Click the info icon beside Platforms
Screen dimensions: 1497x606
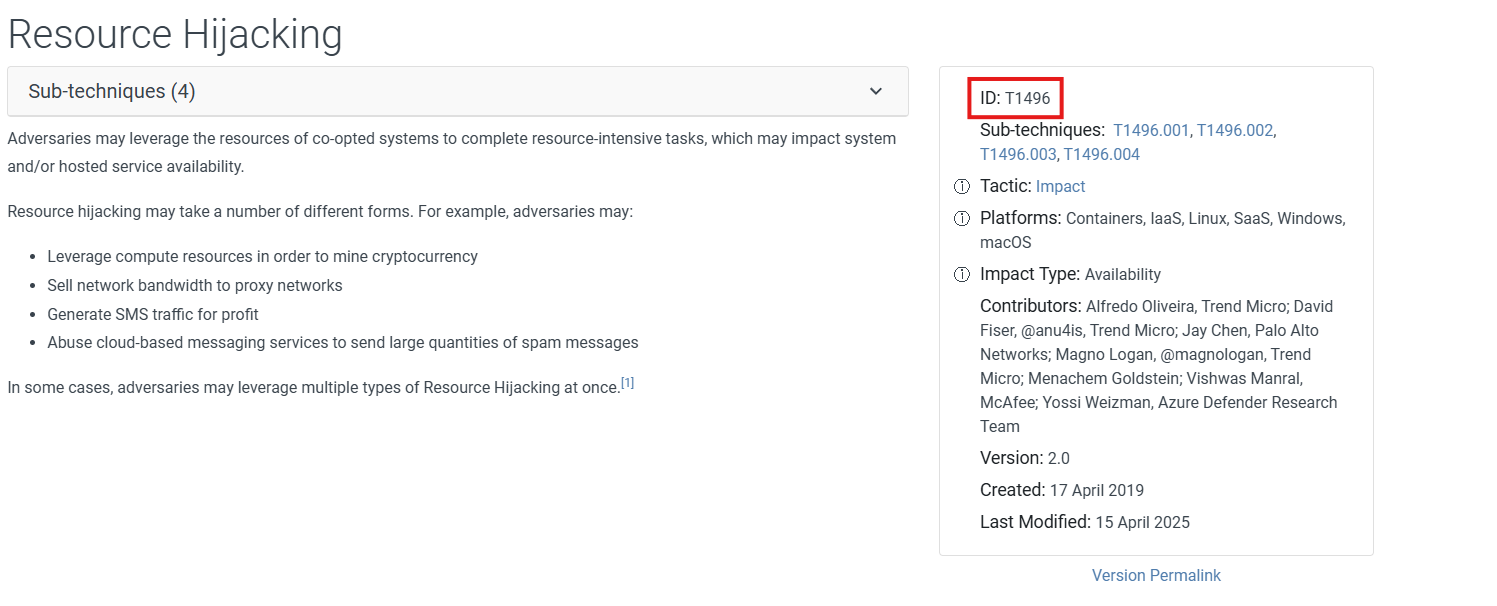coord(962,219)
